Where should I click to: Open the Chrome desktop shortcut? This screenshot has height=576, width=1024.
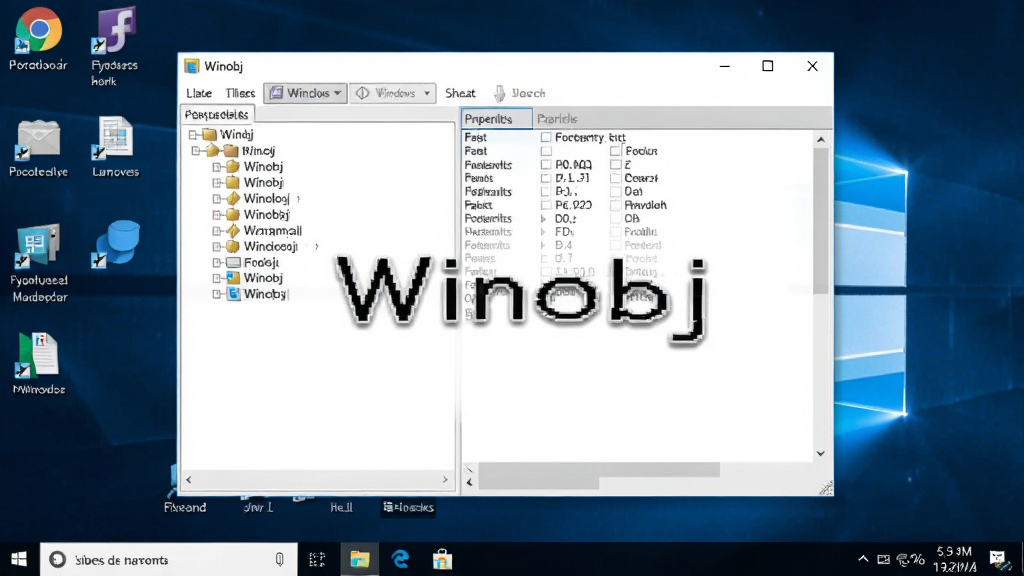38,31
